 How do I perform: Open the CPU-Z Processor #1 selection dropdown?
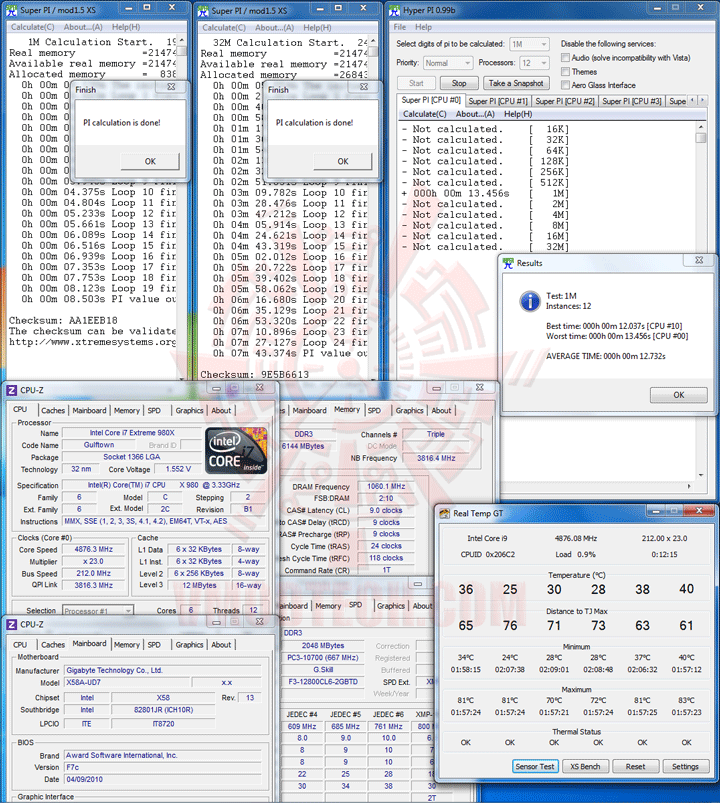98,610
